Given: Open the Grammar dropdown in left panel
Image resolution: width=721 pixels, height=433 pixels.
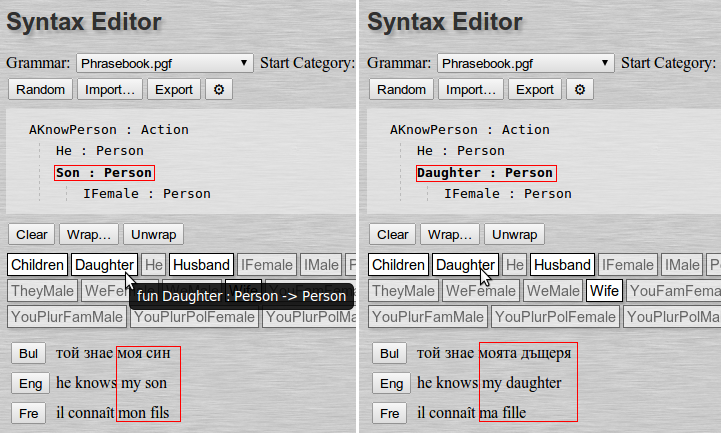Looking at the screenshot, I should (x=165, y=63).
